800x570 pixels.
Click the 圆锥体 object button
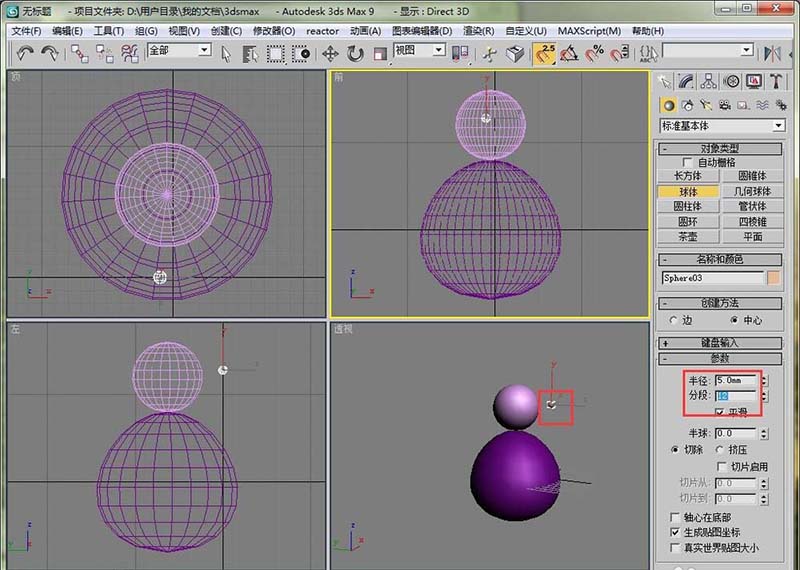(753, 176)
